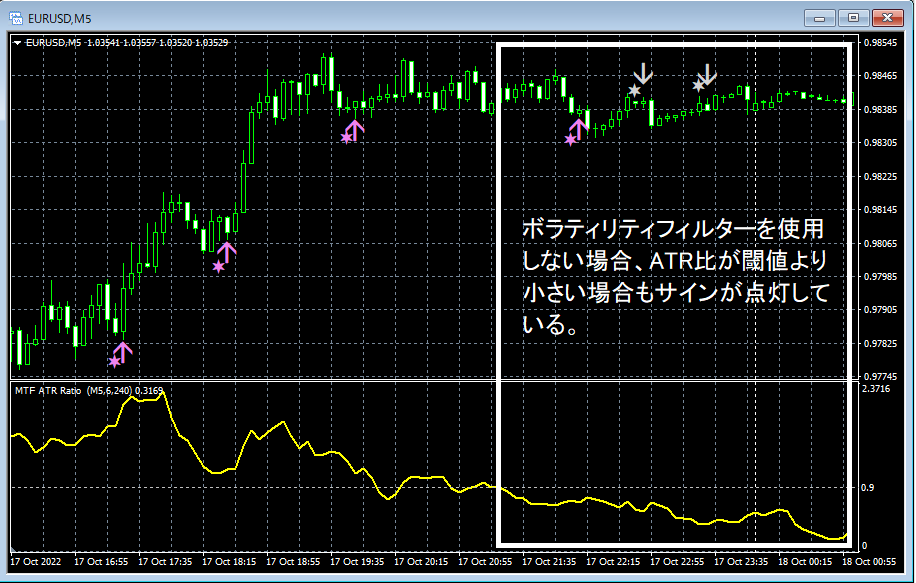Click the chart window icon beside EURUSD,M5 title
This screenshot has height=583, width=916.
pos(16,18)
